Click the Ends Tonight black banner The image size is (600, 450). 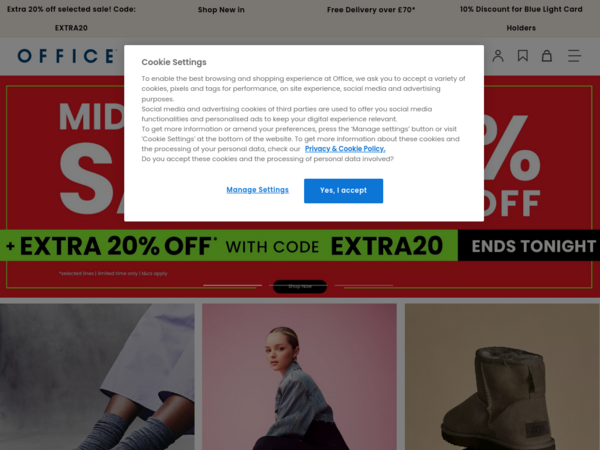pos(529,245)
